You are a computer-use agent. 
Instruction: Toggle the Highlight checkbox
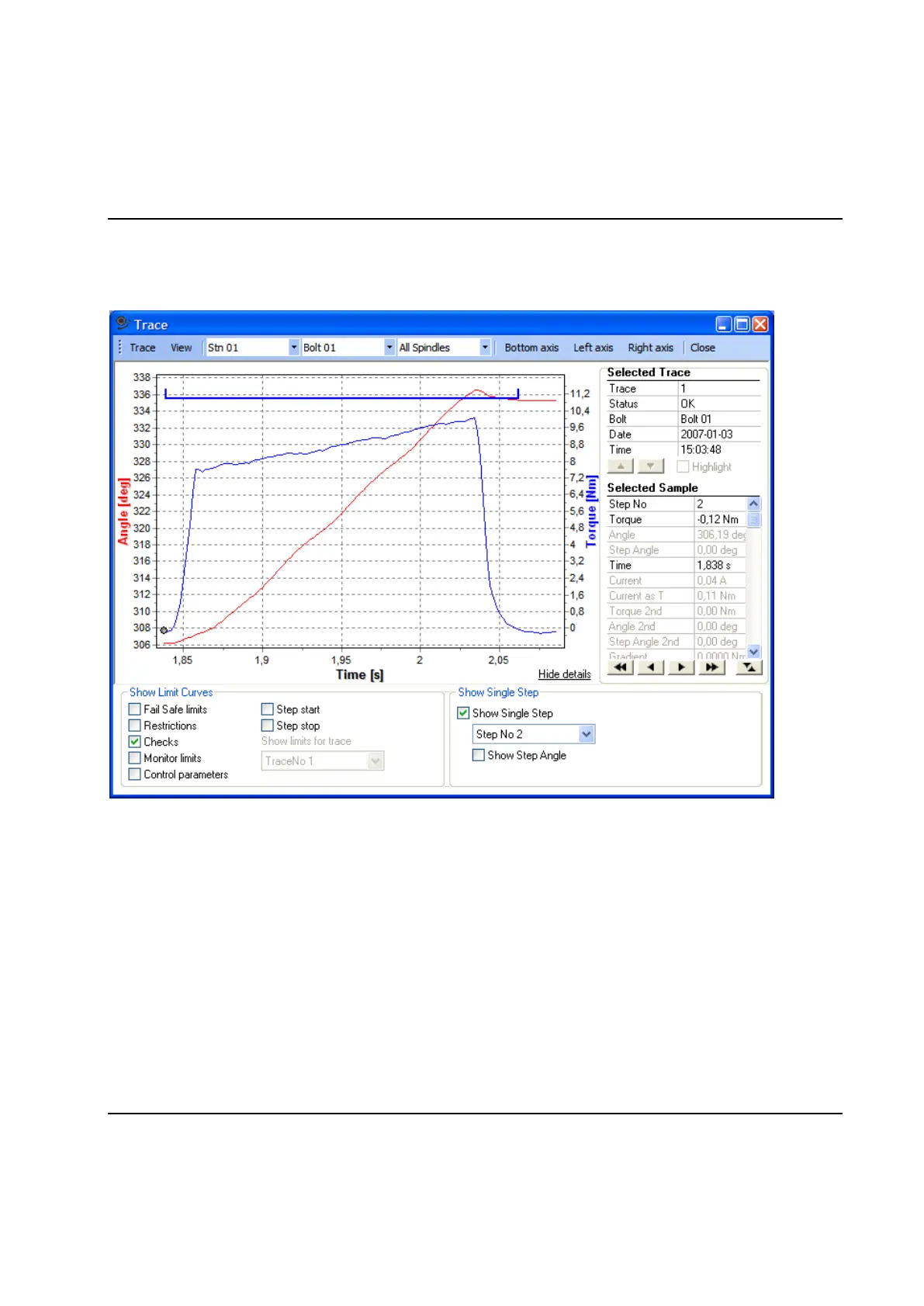pyautogui.click(x=683, y=466)
